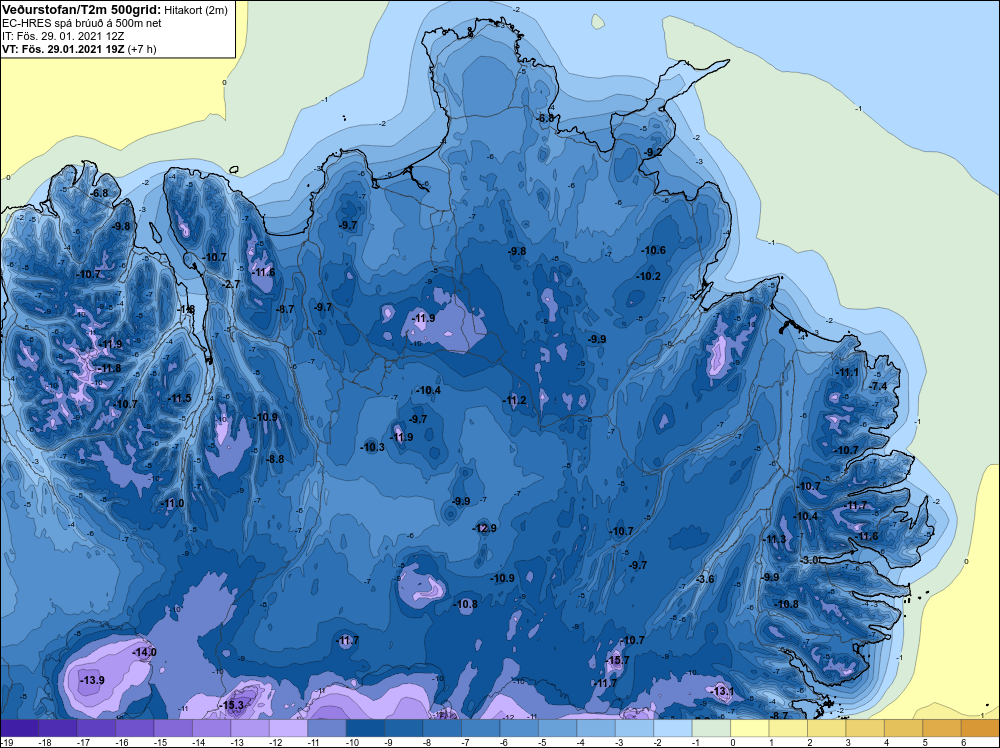Viewport: 1000px width, 748px height.
Task: Click the -12.9 temperature reading
Action: coord(484,528)
